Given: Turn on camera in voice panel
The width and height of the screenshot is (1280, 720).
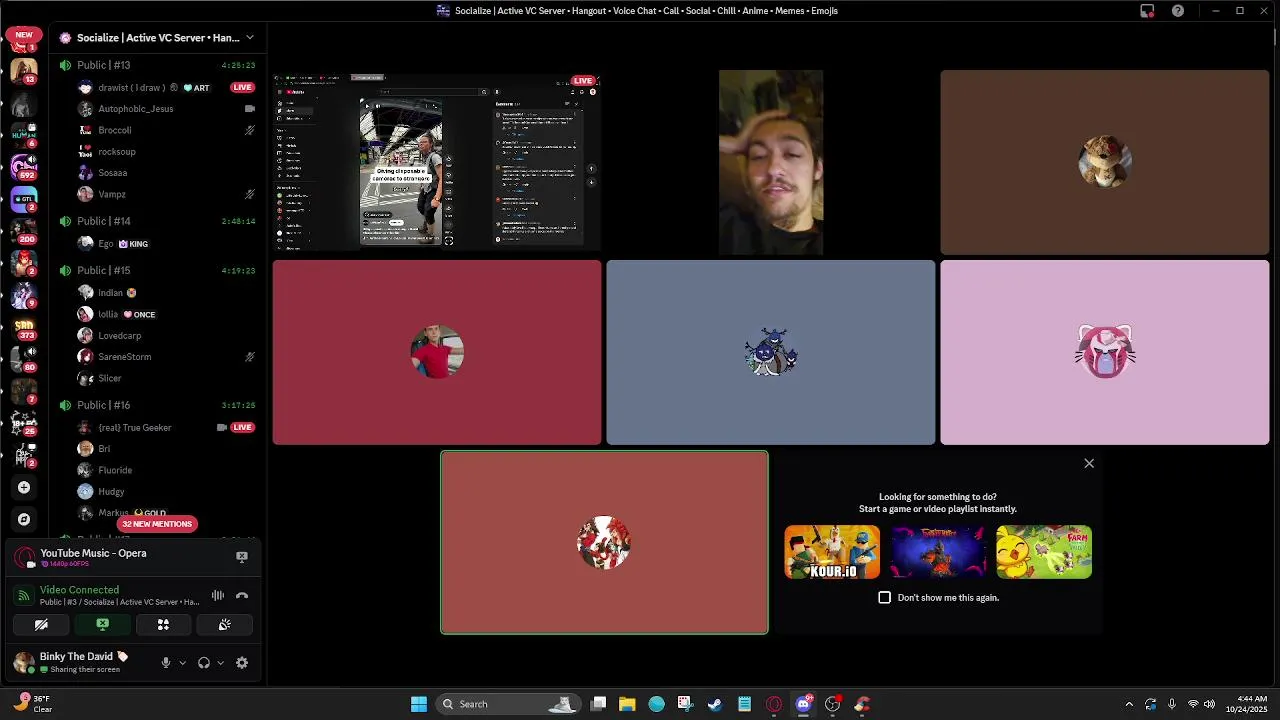Looking at the screenshot, I should [x=41, y=625].
